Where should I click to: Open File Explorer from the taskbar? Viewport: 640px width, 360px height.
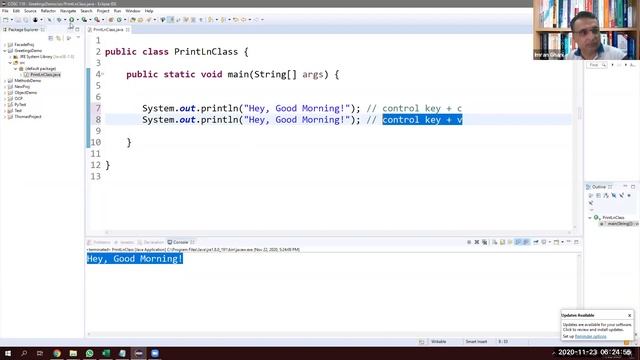tap(73, 353)
